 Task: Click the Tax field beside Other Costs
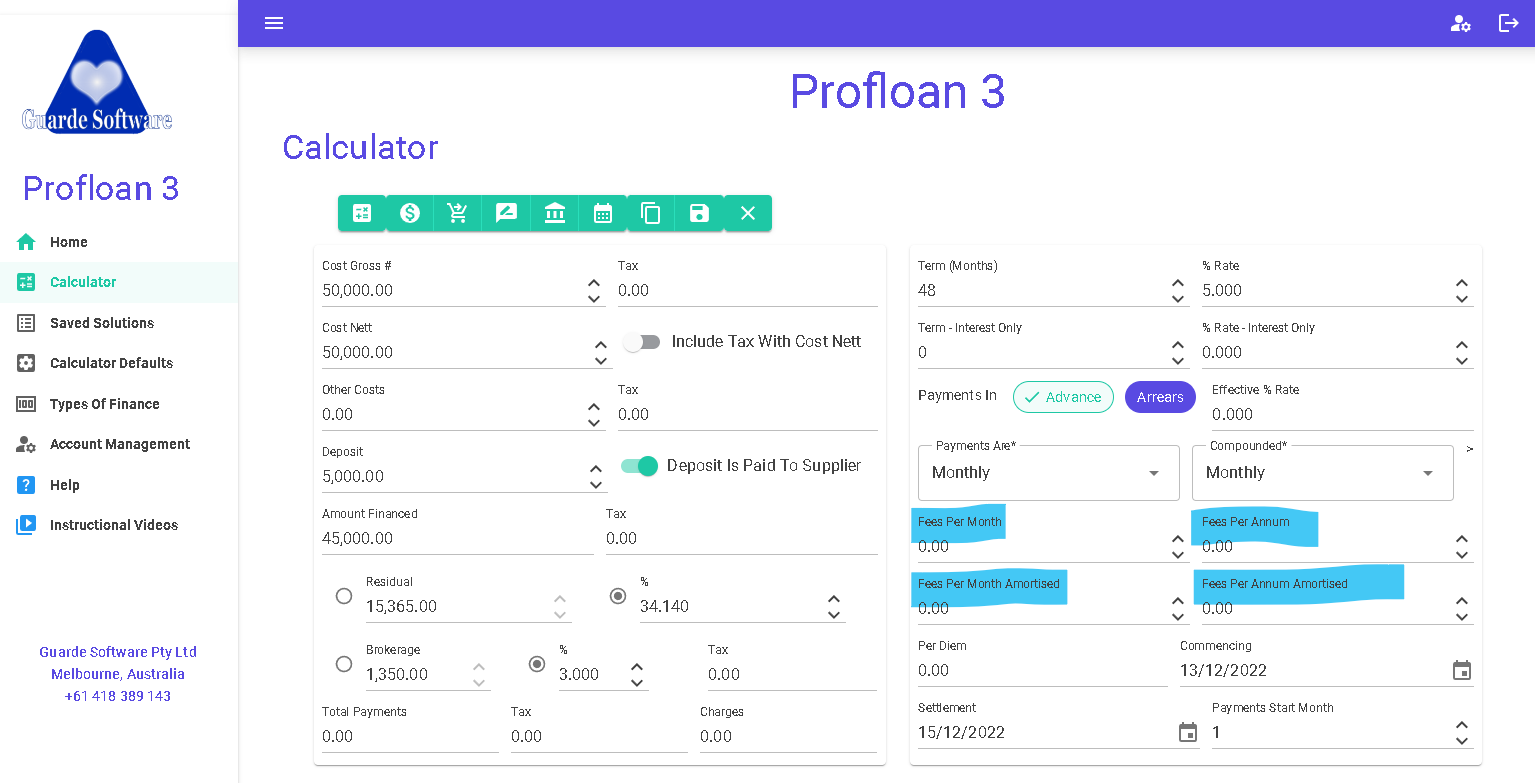click(x=748, y=415)
